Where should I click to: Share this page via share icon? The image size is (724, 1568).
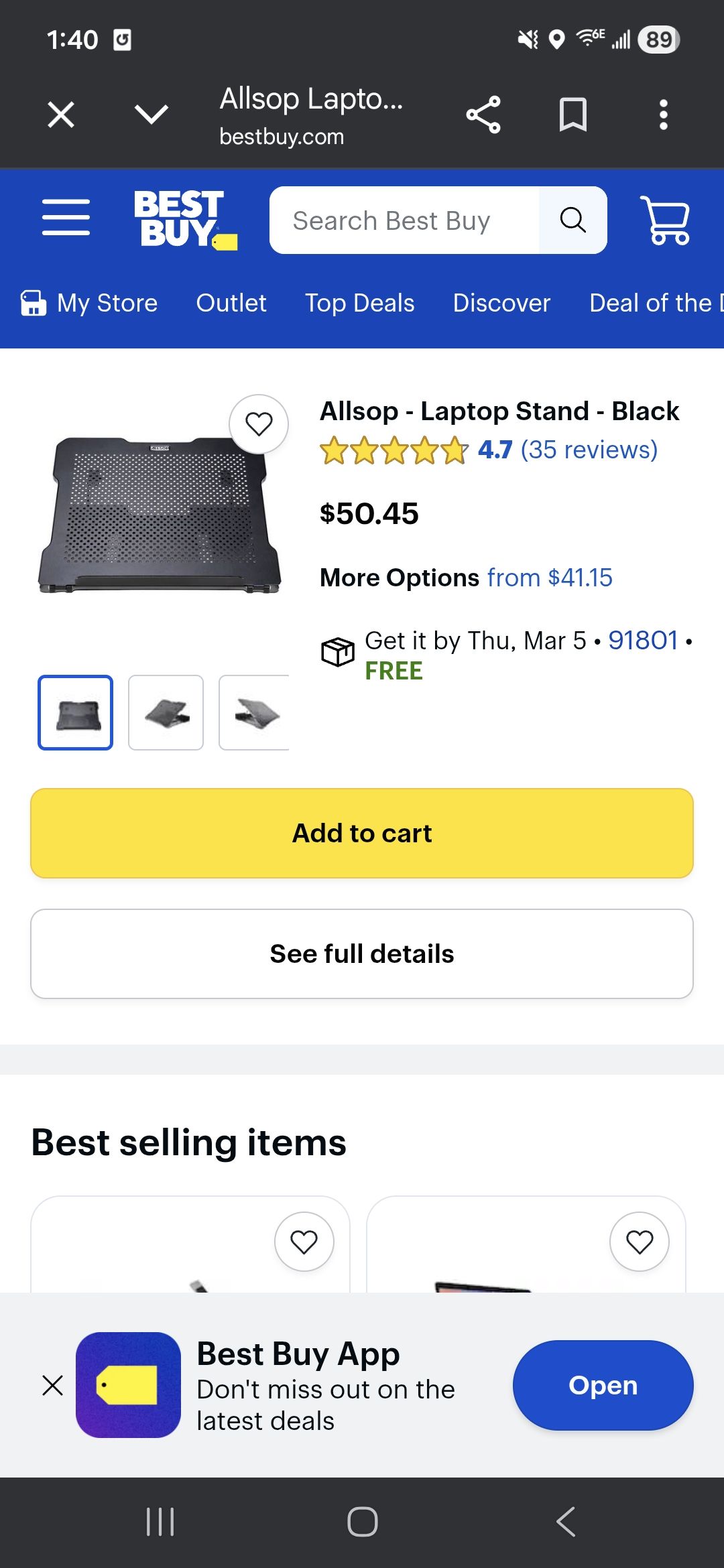click(x=483, y=115)
